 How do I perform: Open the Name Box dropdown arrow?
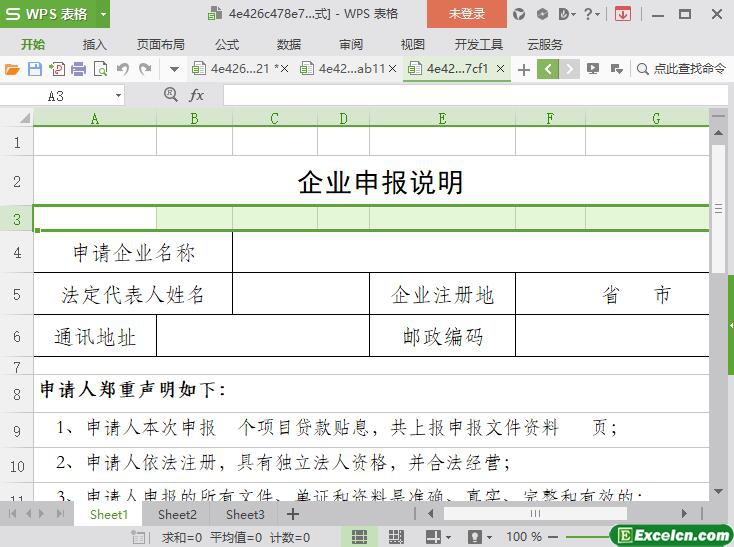pos(118,96)
